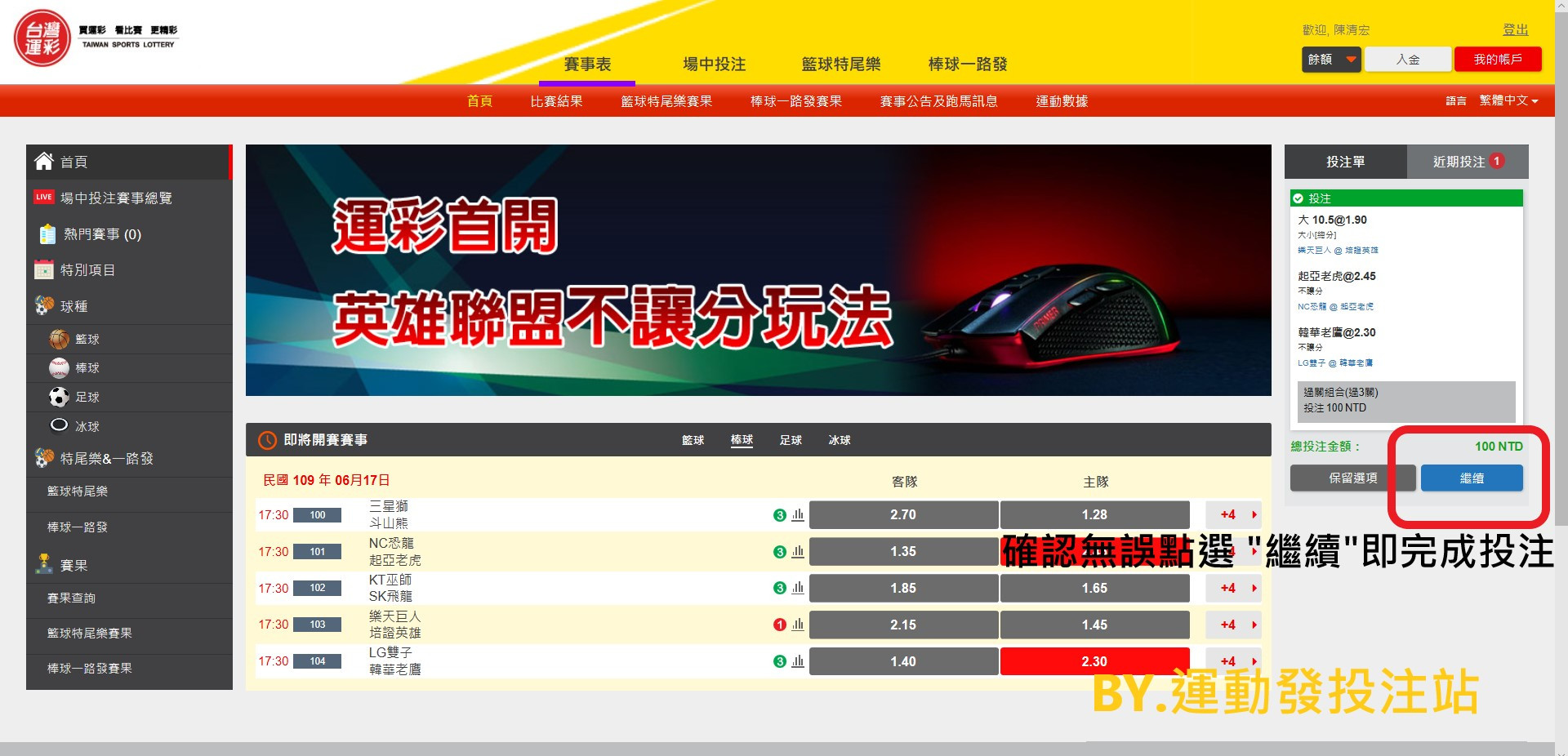The width and height of the screenshot is (1568, 756).
Task: Click the Taiwan Sports Lottery logo
Action: 96,38
